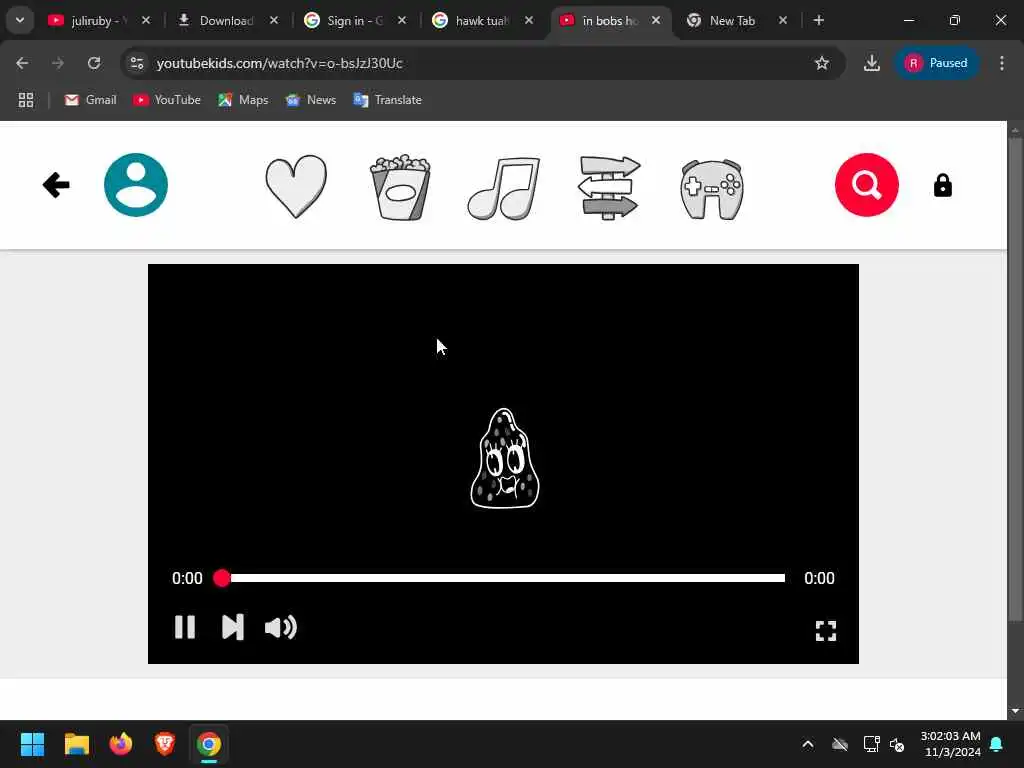Open the popcorn shows category
The image size is (1024, 768).
click(x=400, y=187)
